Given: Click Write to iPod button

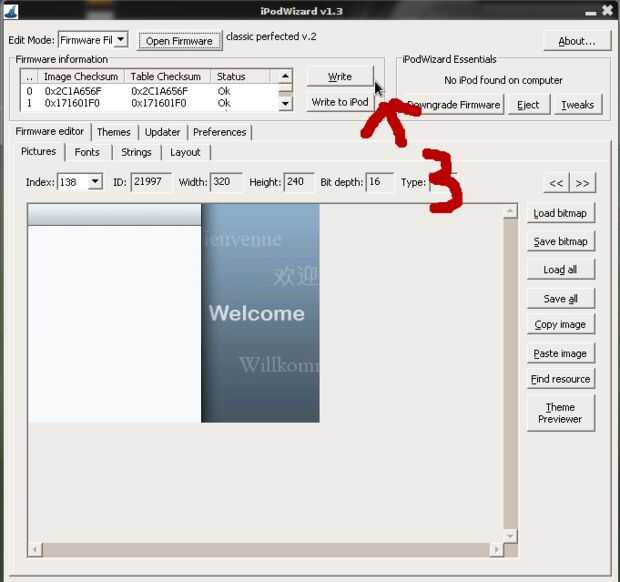Looking at the screenshot, I should (340, 102).
